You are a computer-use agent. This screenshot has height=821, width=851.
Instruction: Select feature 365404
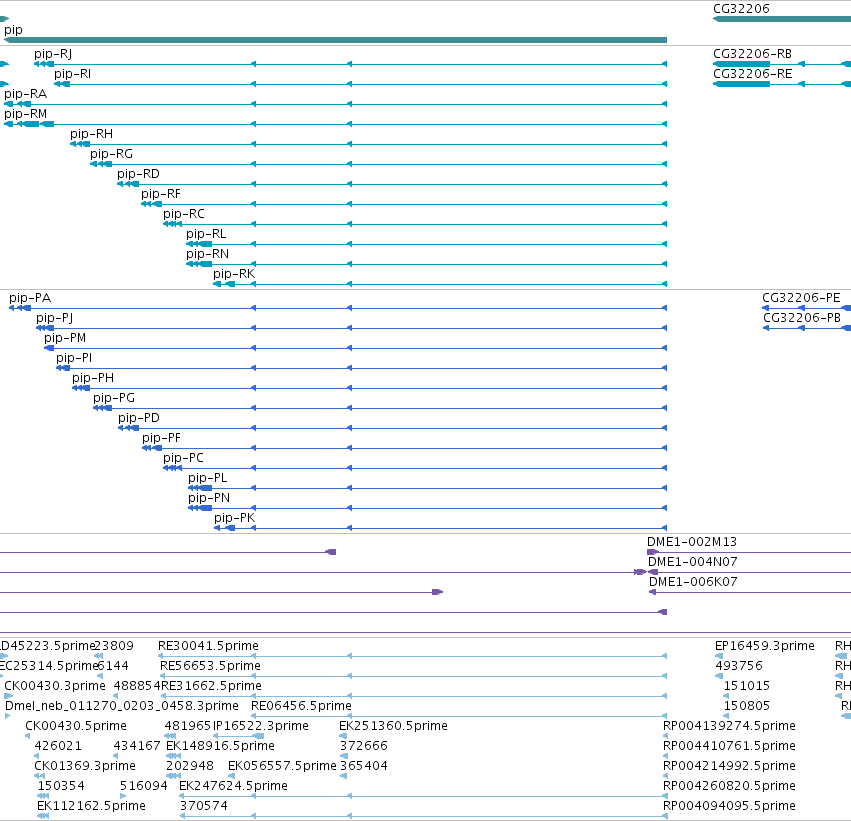click(364, 766)
